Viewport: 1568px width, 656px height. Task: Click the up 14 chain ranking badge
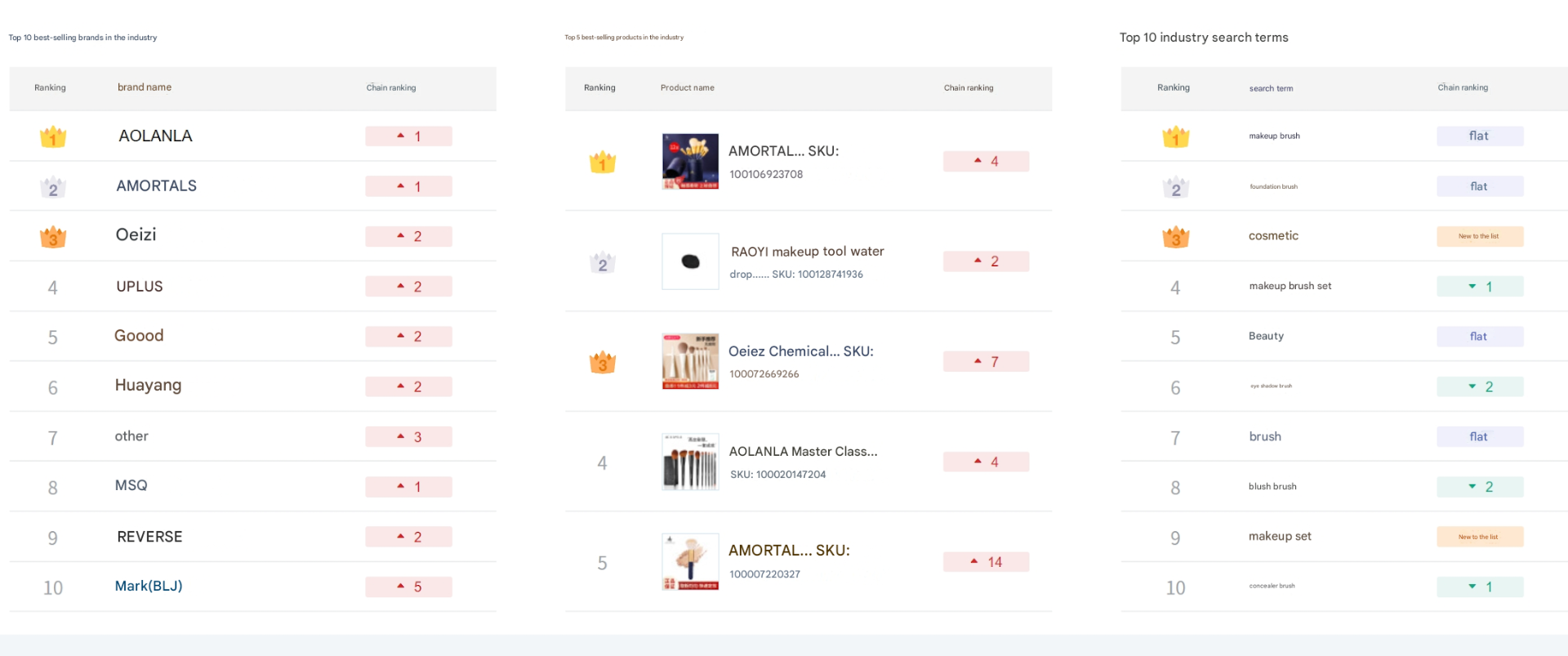click(986, 562)
